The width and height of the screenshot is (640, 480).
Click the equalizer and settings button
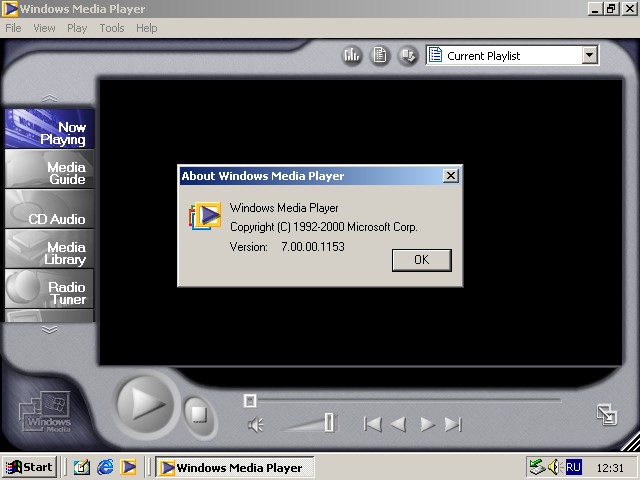[352, 56]
